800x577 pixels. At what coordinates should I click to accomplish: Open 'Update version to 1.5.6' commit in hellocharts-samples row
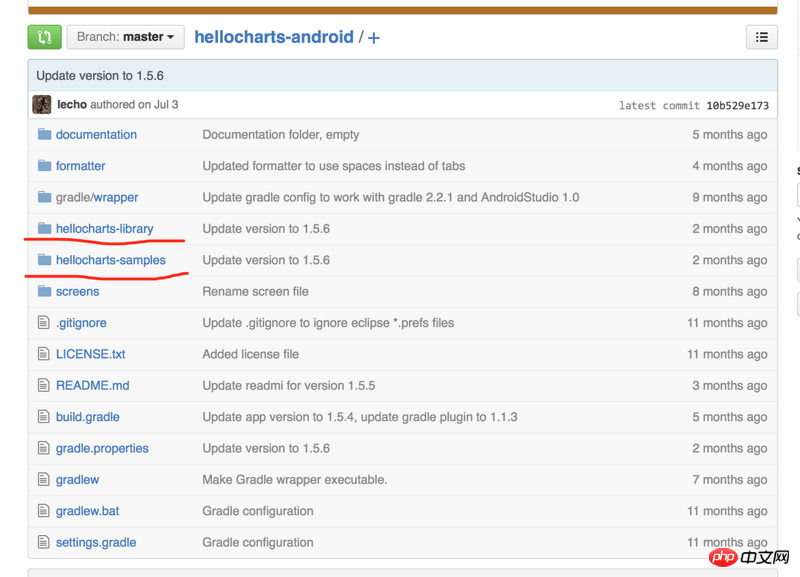266,260
